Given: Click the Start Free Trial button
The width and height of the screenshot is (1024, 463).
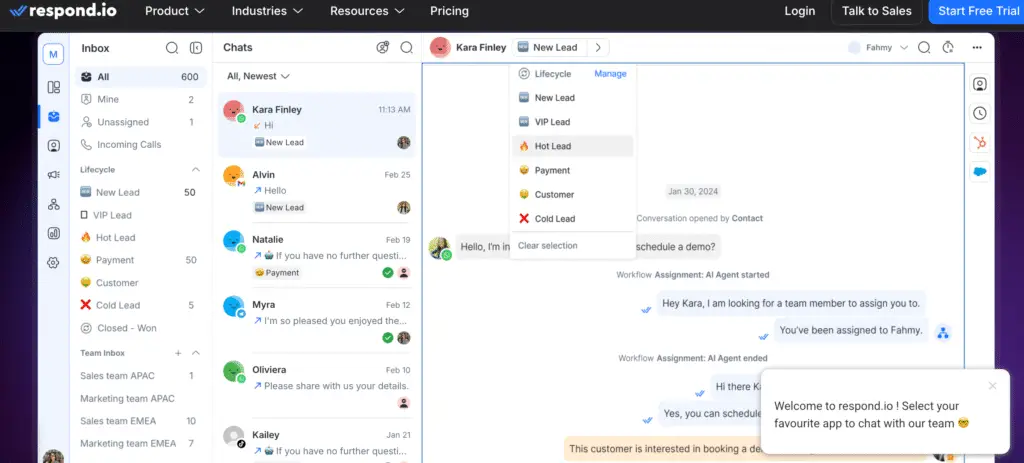Looking at the screenshot, I should pyautogui.click(x=978, y=11).
